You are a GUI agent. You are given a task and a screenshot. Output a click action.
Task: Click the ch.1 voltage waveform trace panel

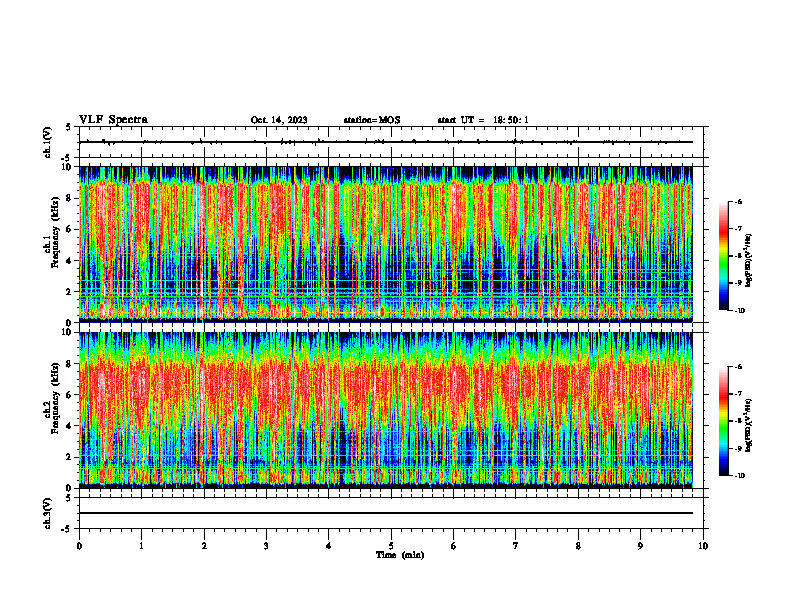tap(391, 142)
